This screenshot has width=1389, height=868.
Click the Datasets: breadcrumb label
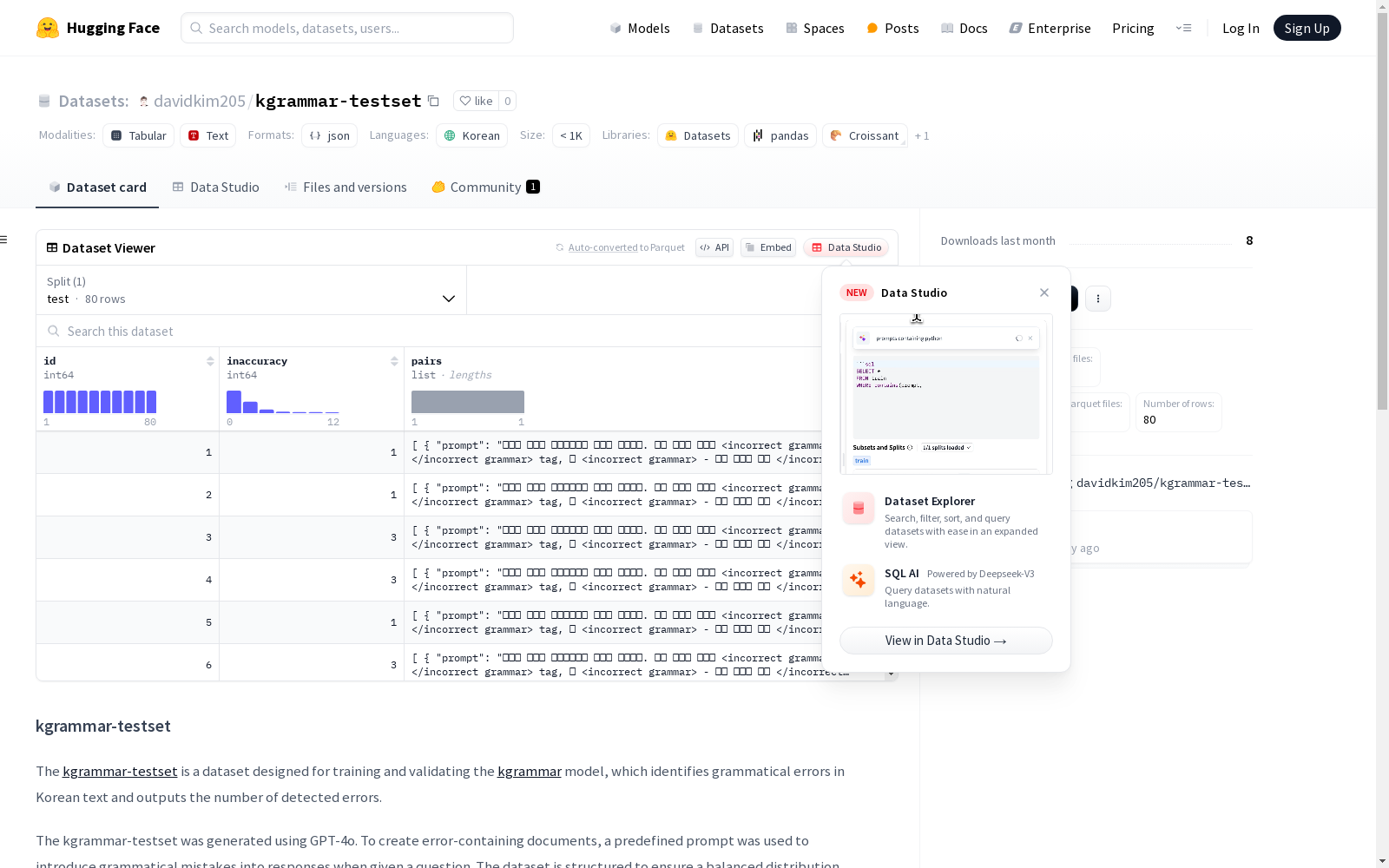94,101
